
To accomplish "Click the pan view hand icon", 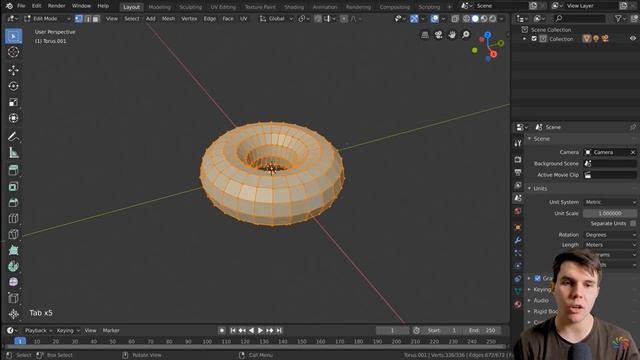I will [x=452, y=35].
